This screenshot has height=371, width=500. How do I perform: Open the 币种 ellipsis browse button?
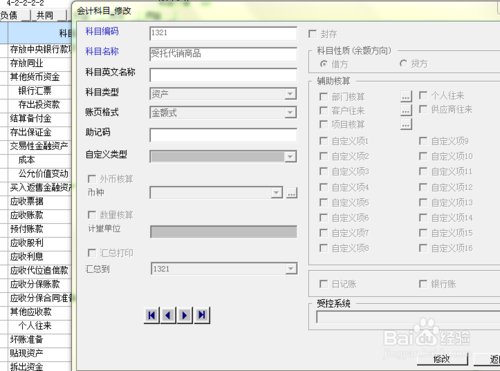292,193
